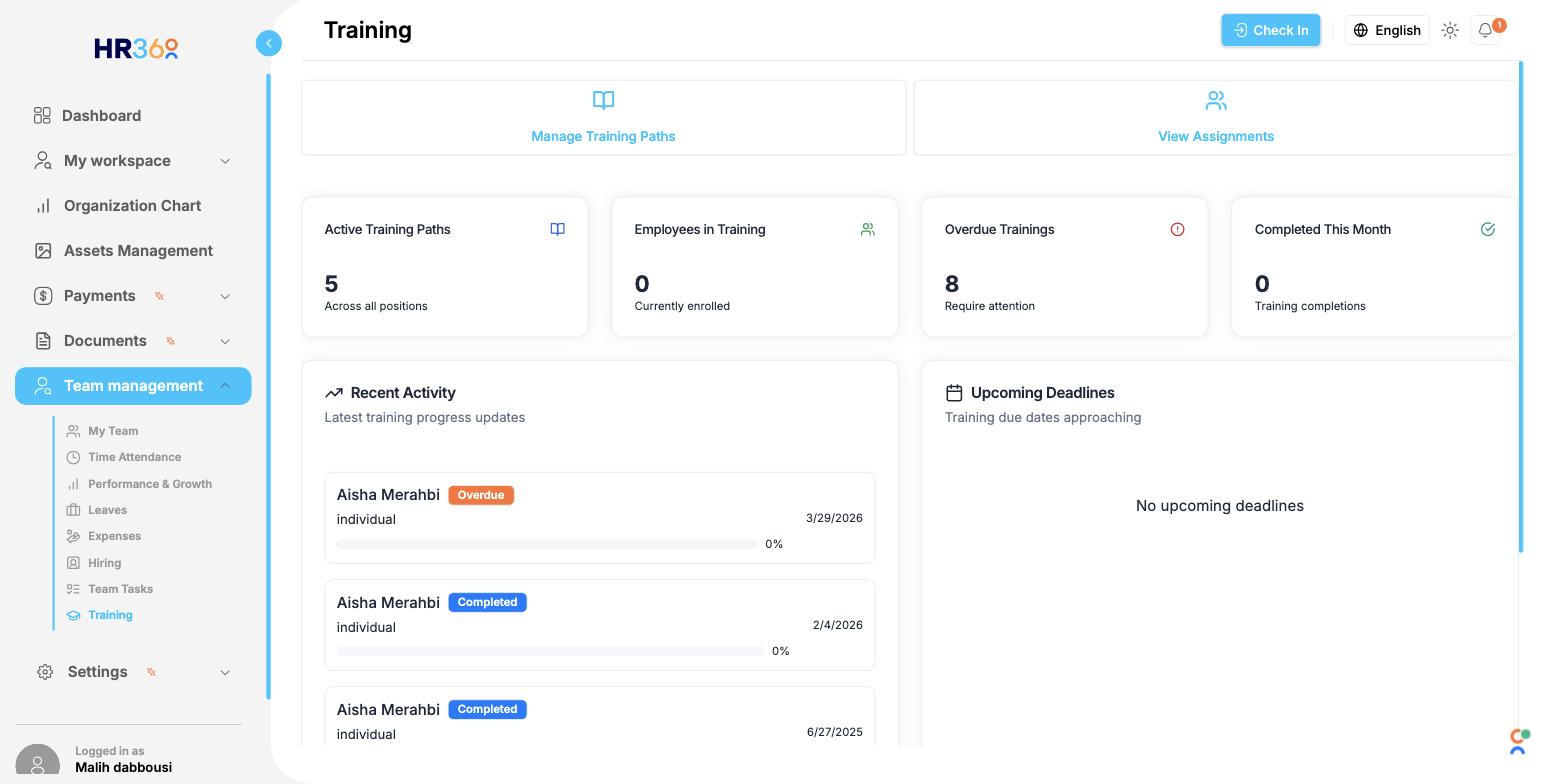Click the Overdue badge on Aisha Merahbi
Image resolution: width=1553 pixels, height=784 pixels.
point(481,495)
